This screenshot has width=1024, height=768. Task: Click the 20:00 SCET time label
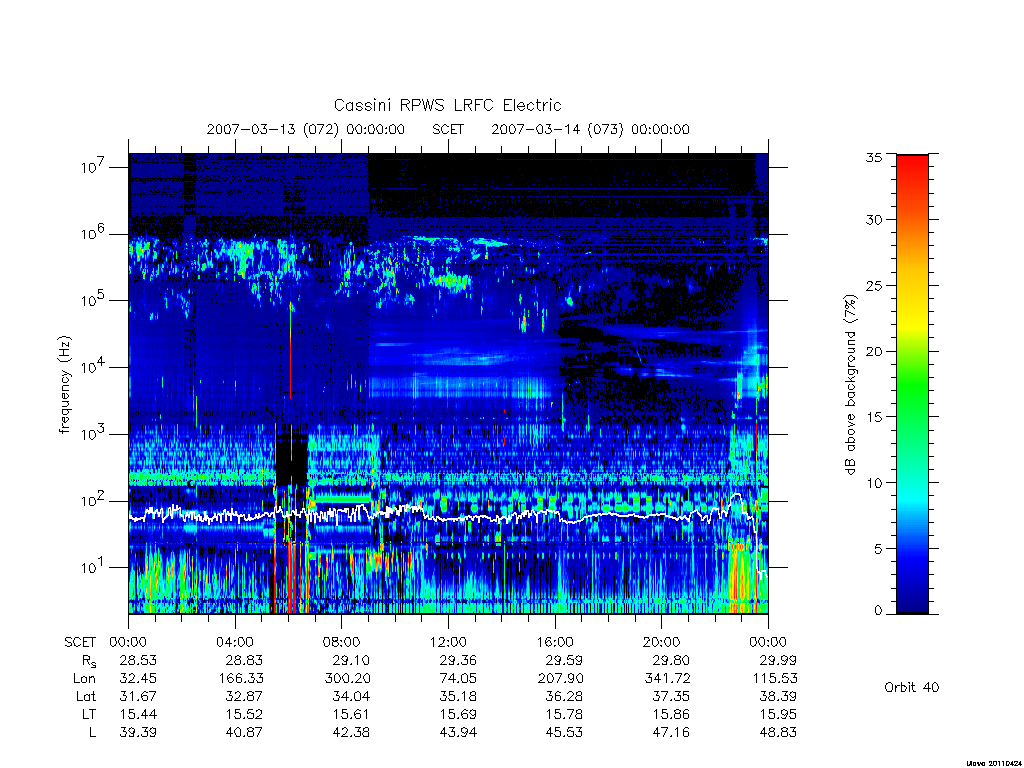coord(661,642)
